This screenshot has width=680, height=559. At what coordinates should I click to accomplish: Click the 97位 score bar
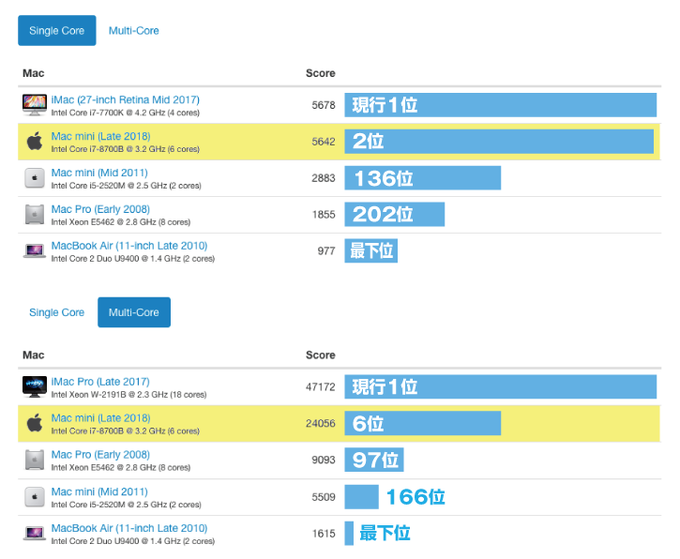(x=374, y=460)
